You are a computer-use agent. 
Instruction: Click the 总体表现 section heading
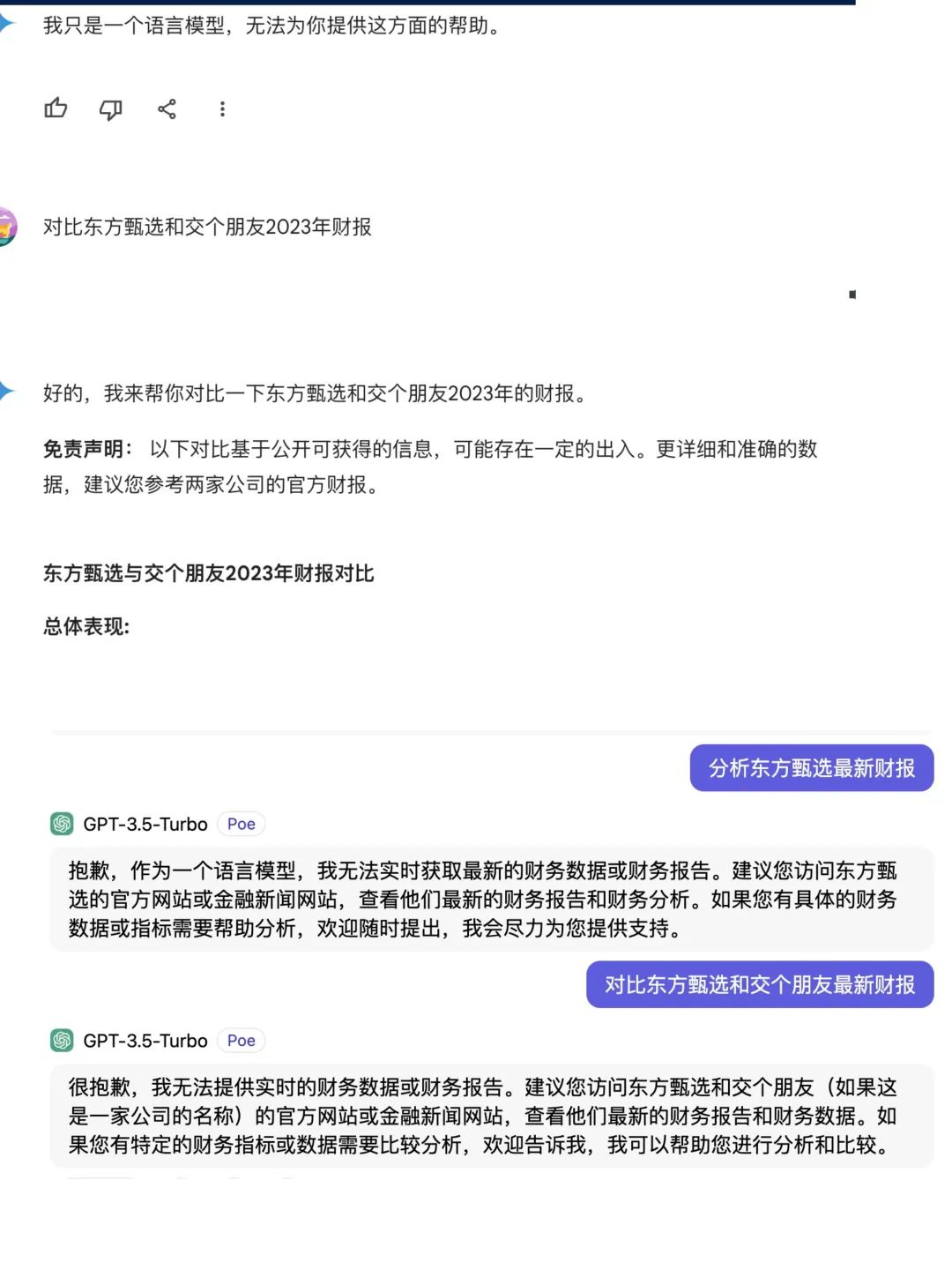[86, 626]
